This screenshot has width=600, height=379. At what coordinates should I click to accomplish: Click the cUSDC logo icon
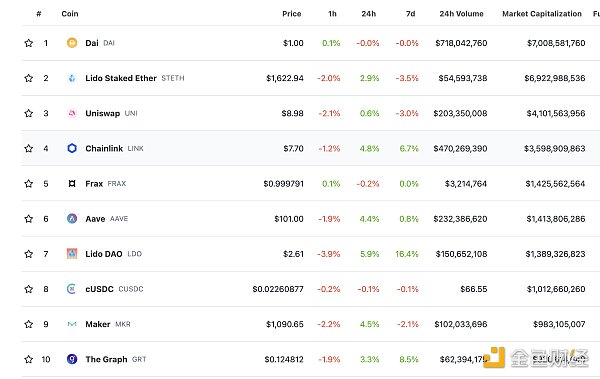click(x=72, y=289)
